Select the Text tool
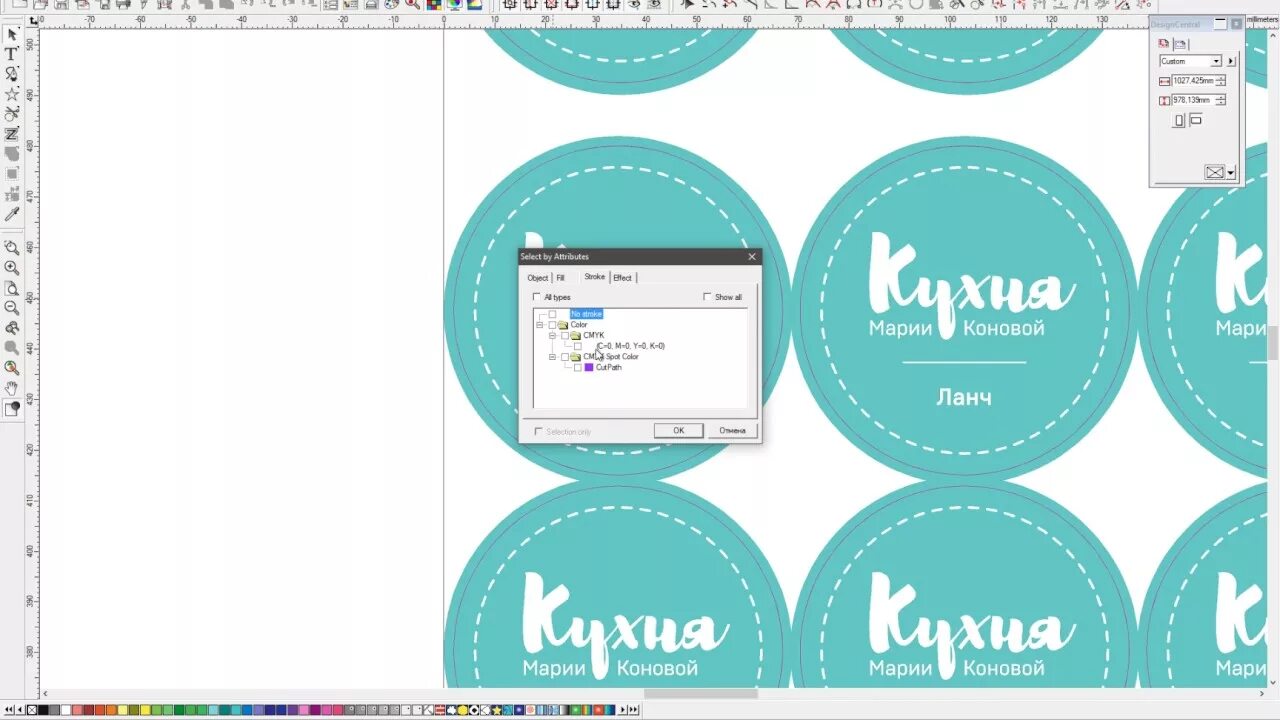Screen dimensions: 1280x720 tap(12, 54)
